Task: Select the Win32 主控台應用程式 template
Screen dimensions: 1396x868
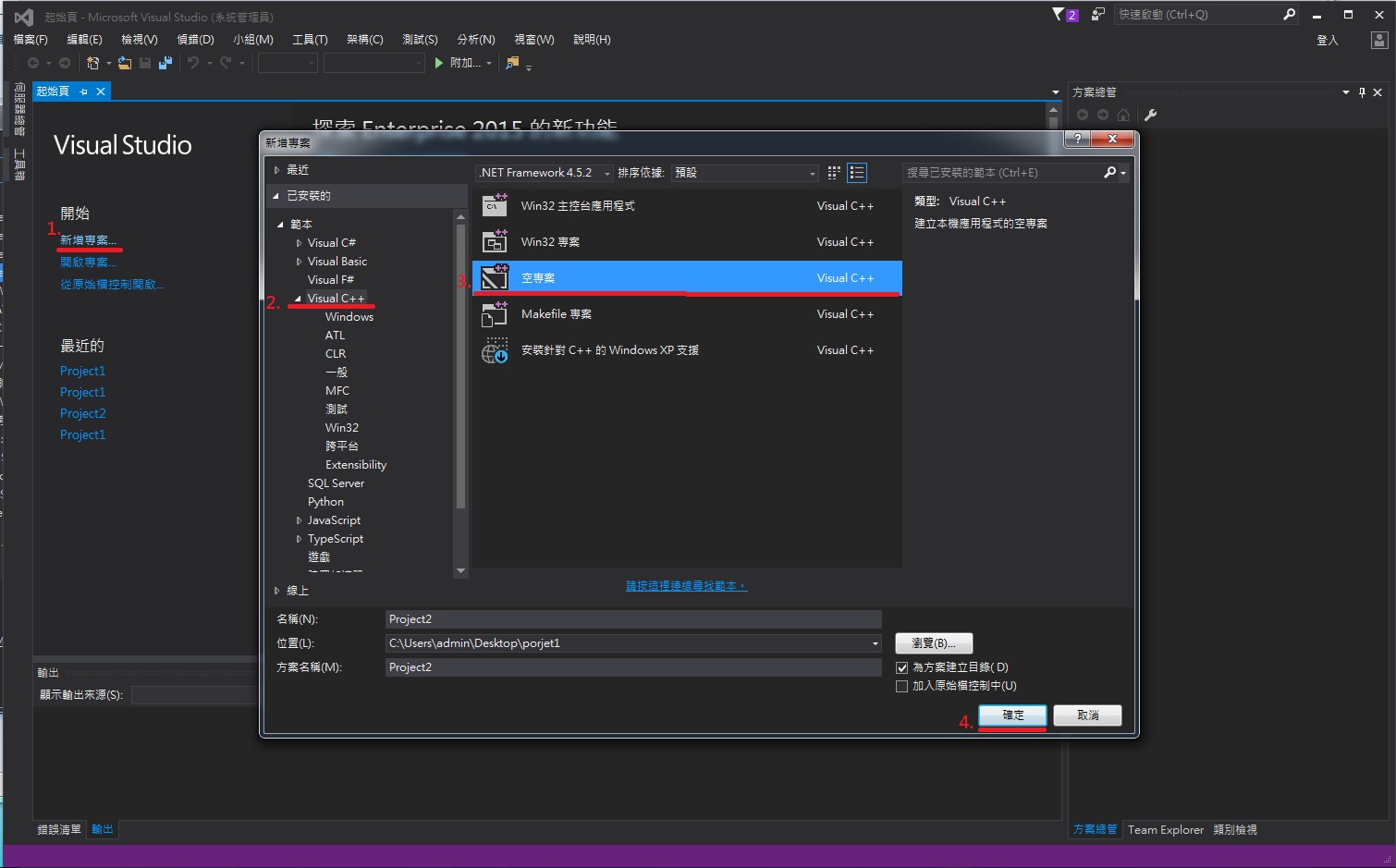Action: tap(578, 205)
